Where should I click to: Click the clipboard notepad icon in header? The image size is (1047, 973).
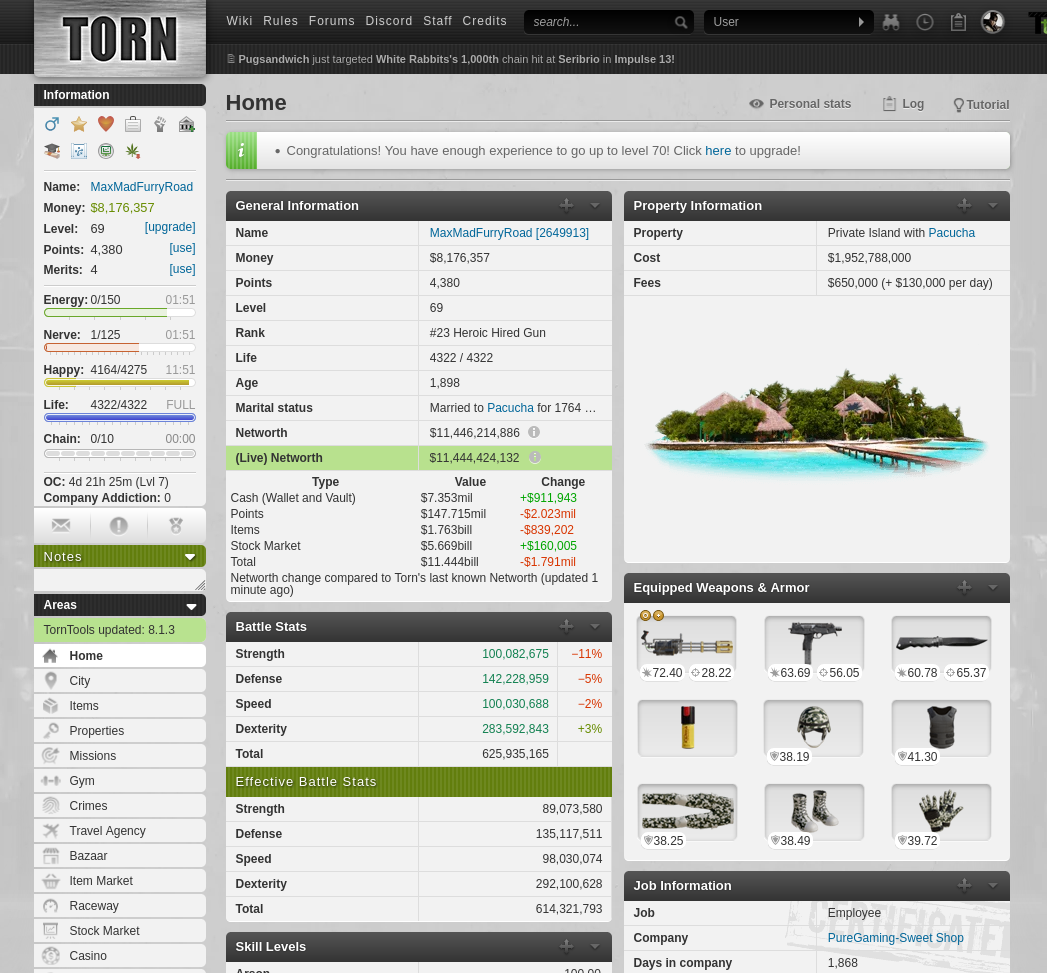coord(958,22)
